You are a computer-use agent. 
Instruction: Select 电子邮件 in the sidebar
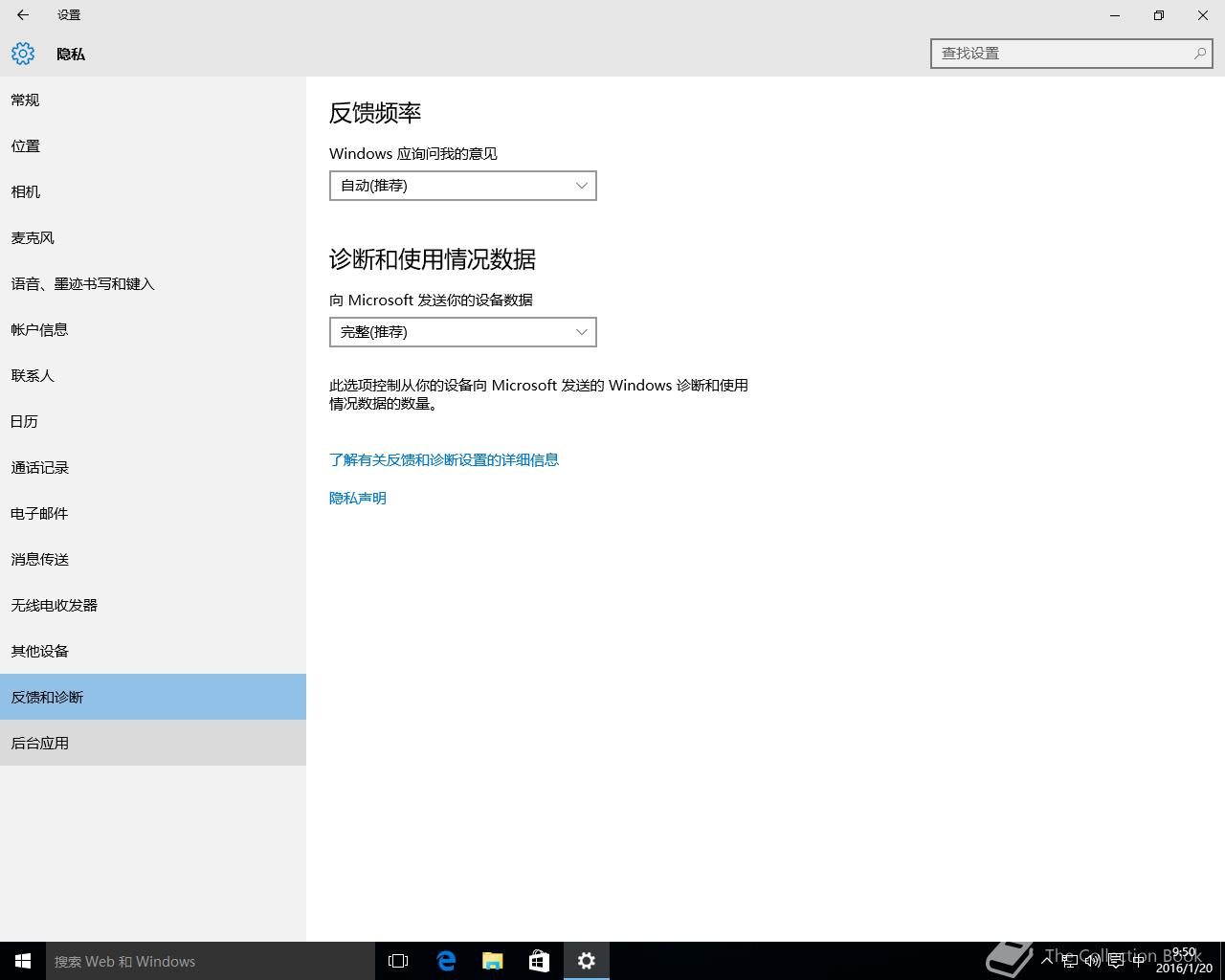[153, 513]
